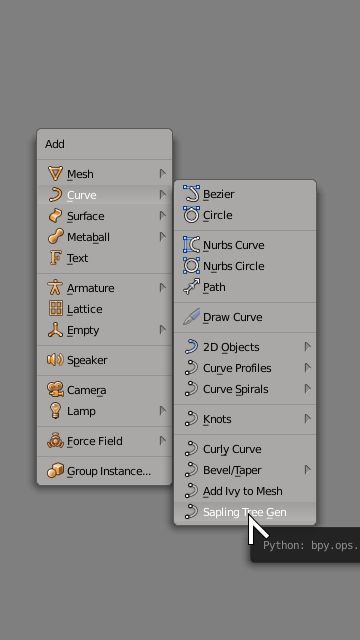
Task: Click the Speaker icon
Action: pyautogui.click(x=55, y=360)
